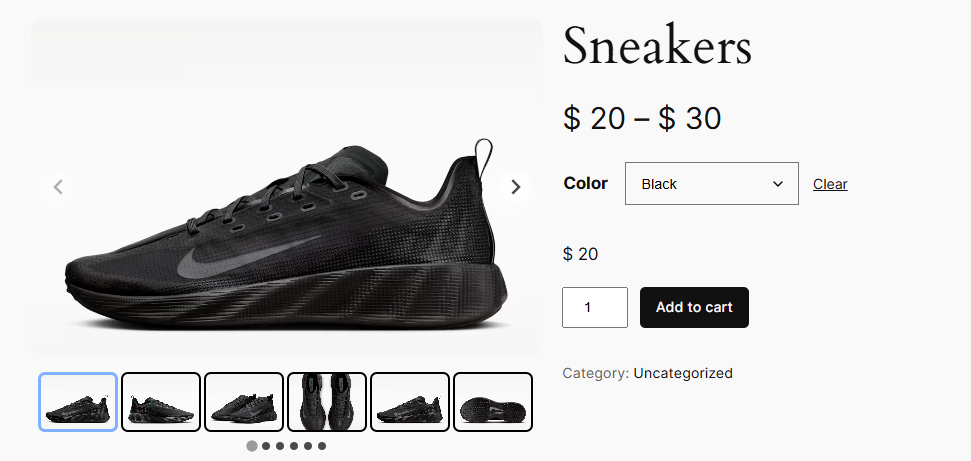Click the last gallery pagination dot
This screenshot has height=461, width=971.
click(322, 446)
